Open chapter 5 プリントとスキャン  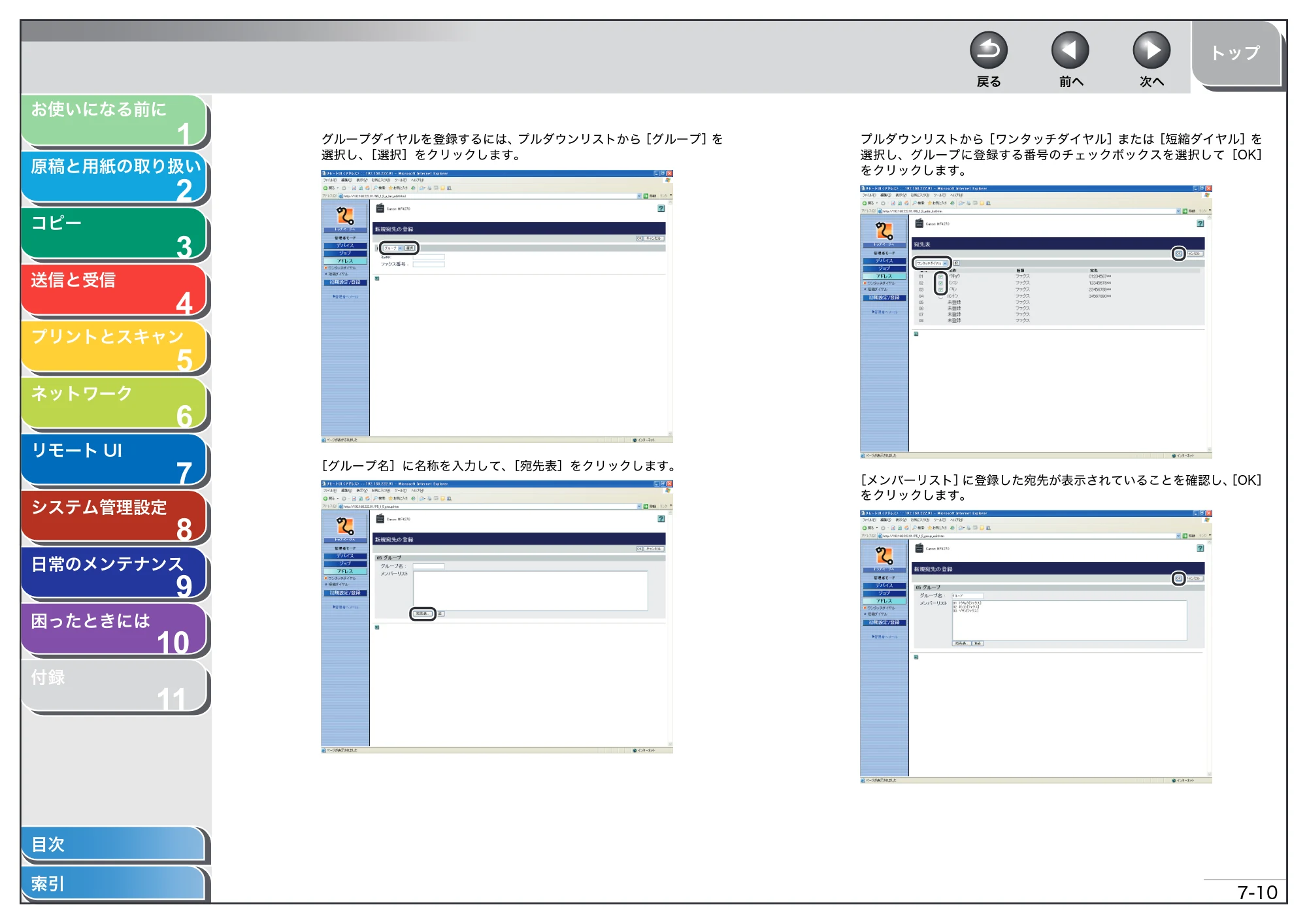114,348
